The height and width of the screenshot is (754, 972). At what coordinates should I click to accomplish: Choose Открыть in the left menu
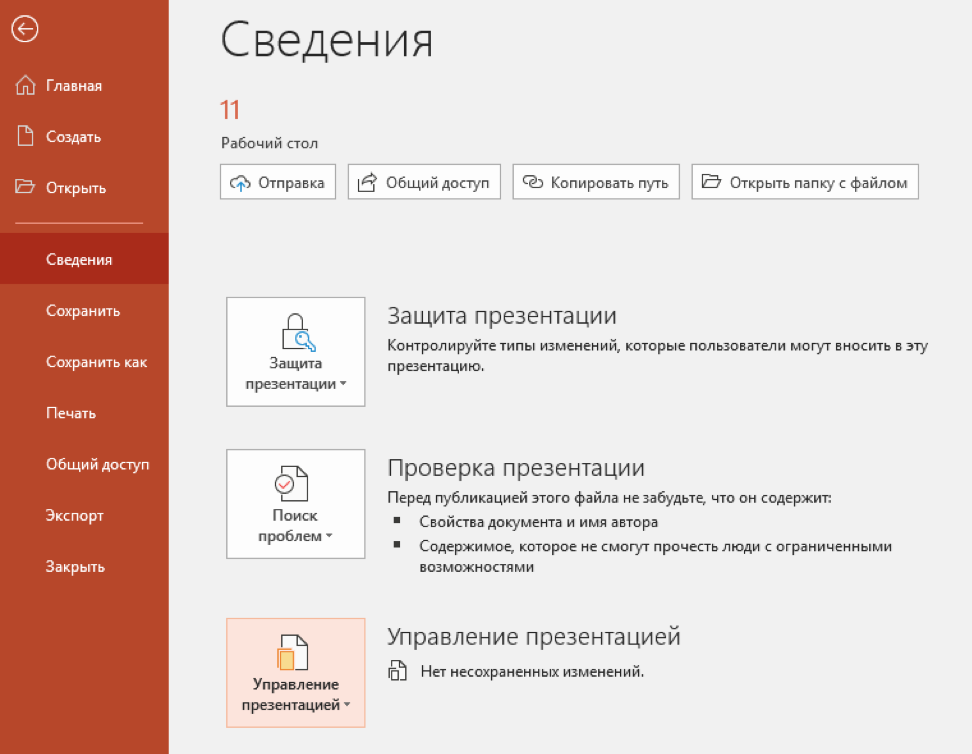pyautogui.click(x=84, y=187)
